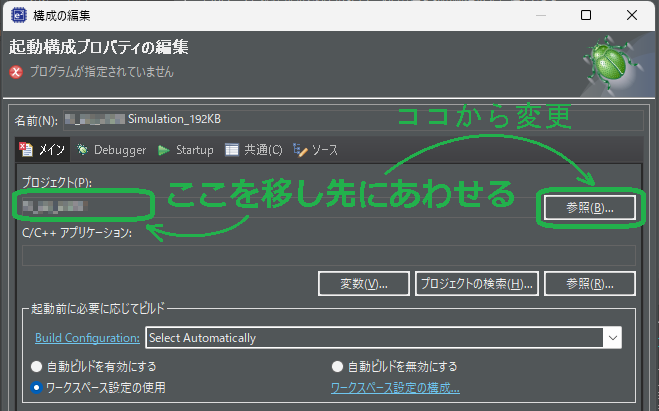Open ワークスペース設定の構成... link
Viewport: 659px width, 411px height.
(x=395, y=387)
